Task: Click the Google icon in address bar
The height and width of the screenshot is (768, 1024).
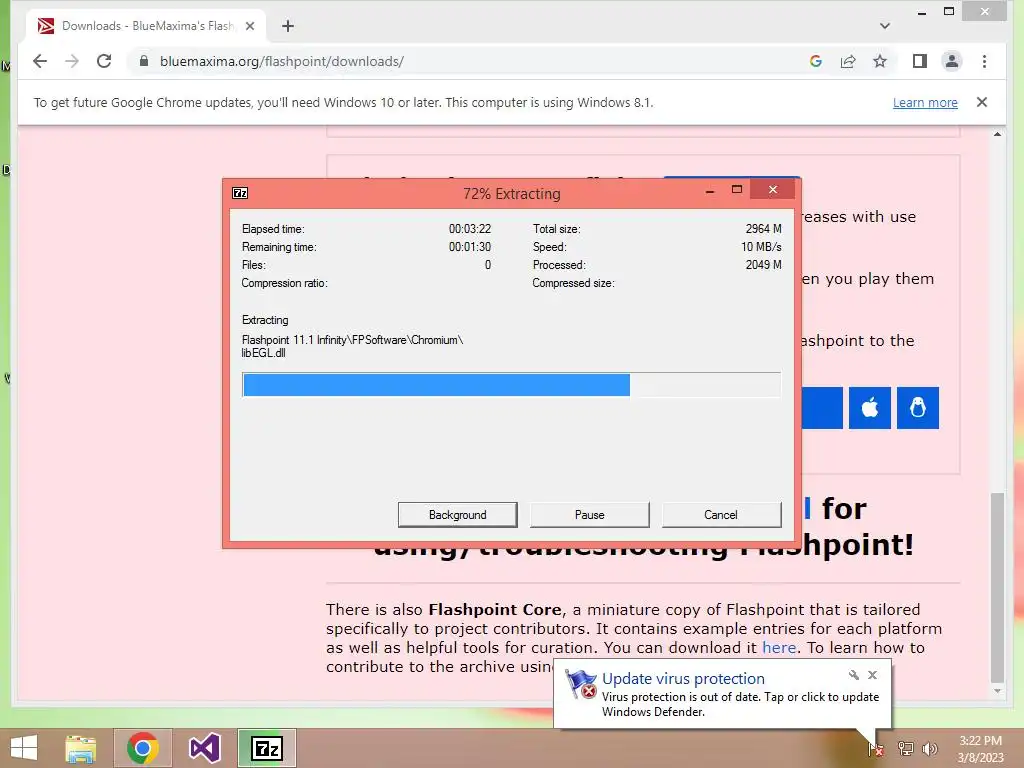Action: pos(816,61)
